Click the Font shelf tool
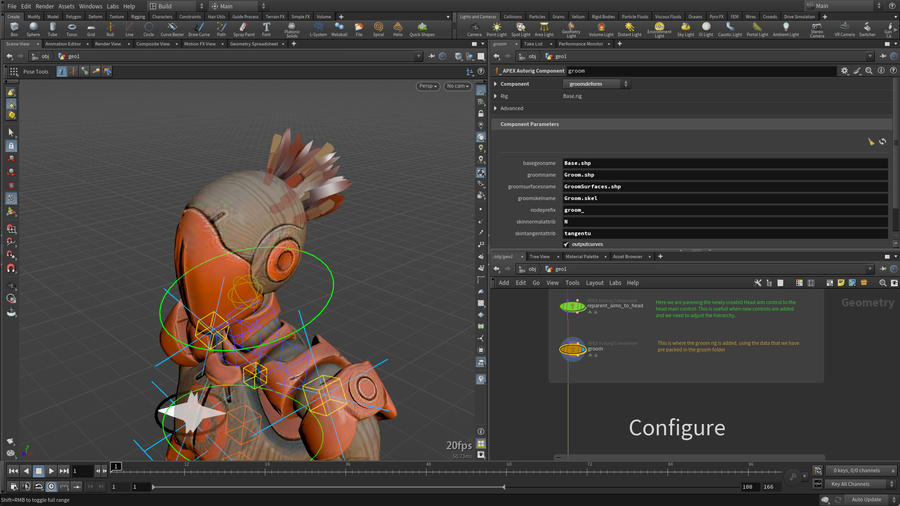 point(266,29)
